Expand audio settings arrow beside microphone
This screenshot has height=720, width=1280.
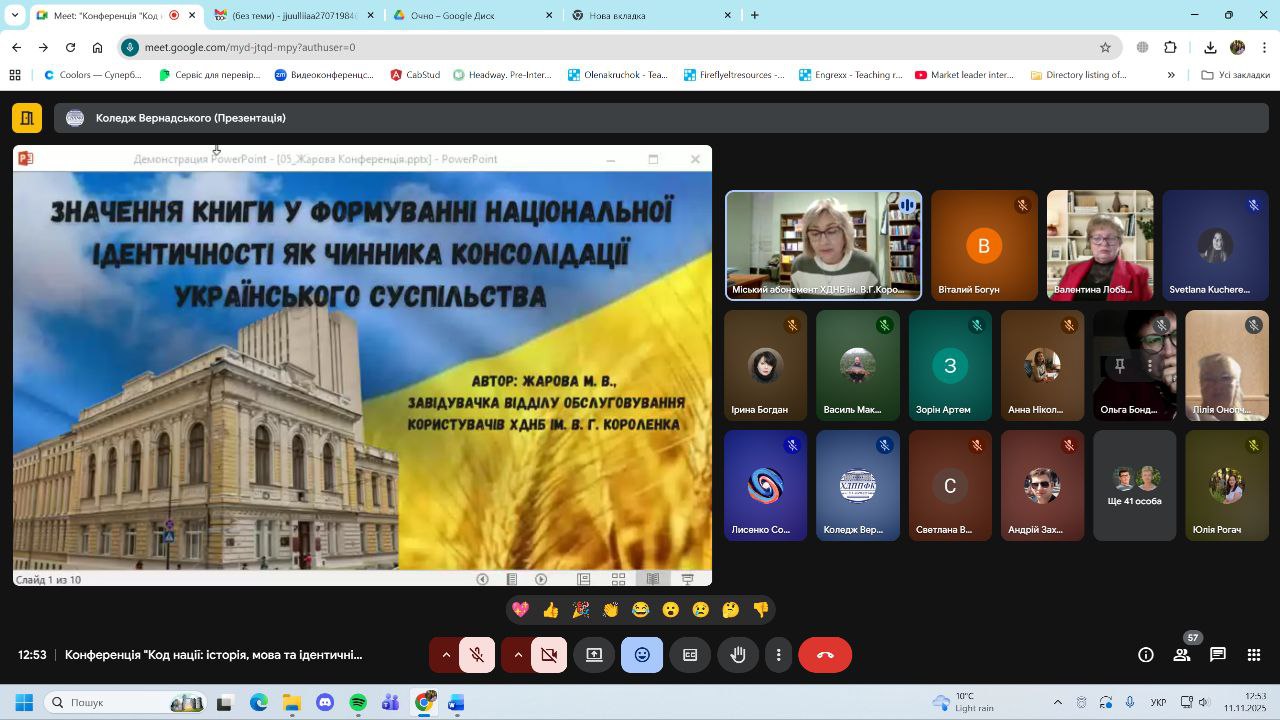(446, 655)
